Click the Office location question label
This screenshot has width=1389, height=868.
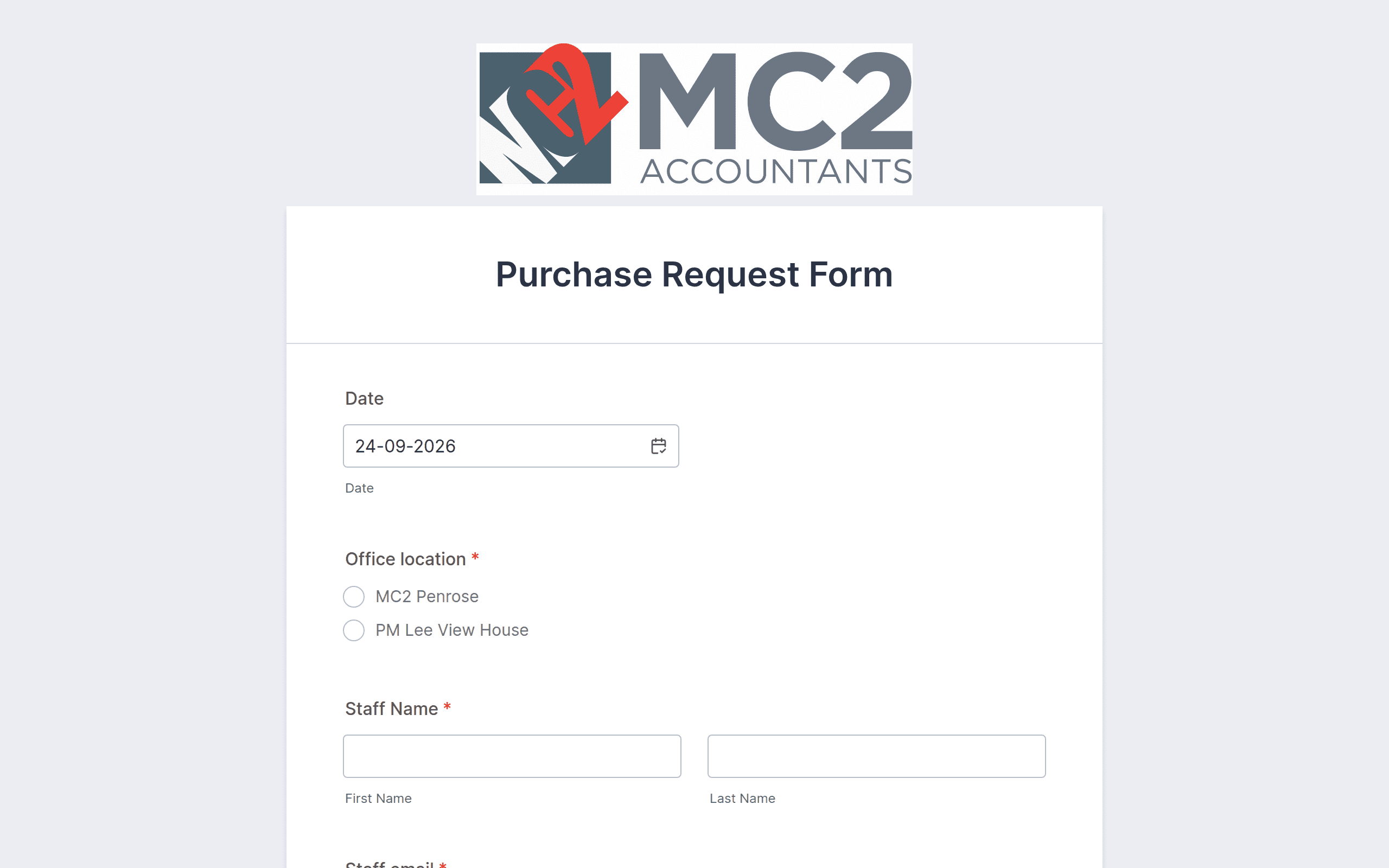click(x=405, y=559)
